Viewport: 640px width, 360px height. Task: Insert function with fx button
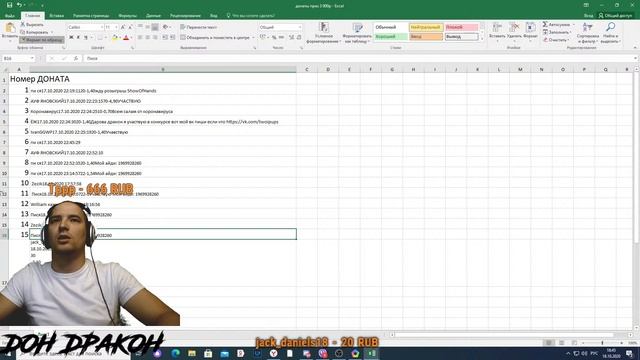pyautogui.click(x=76, y=58)
